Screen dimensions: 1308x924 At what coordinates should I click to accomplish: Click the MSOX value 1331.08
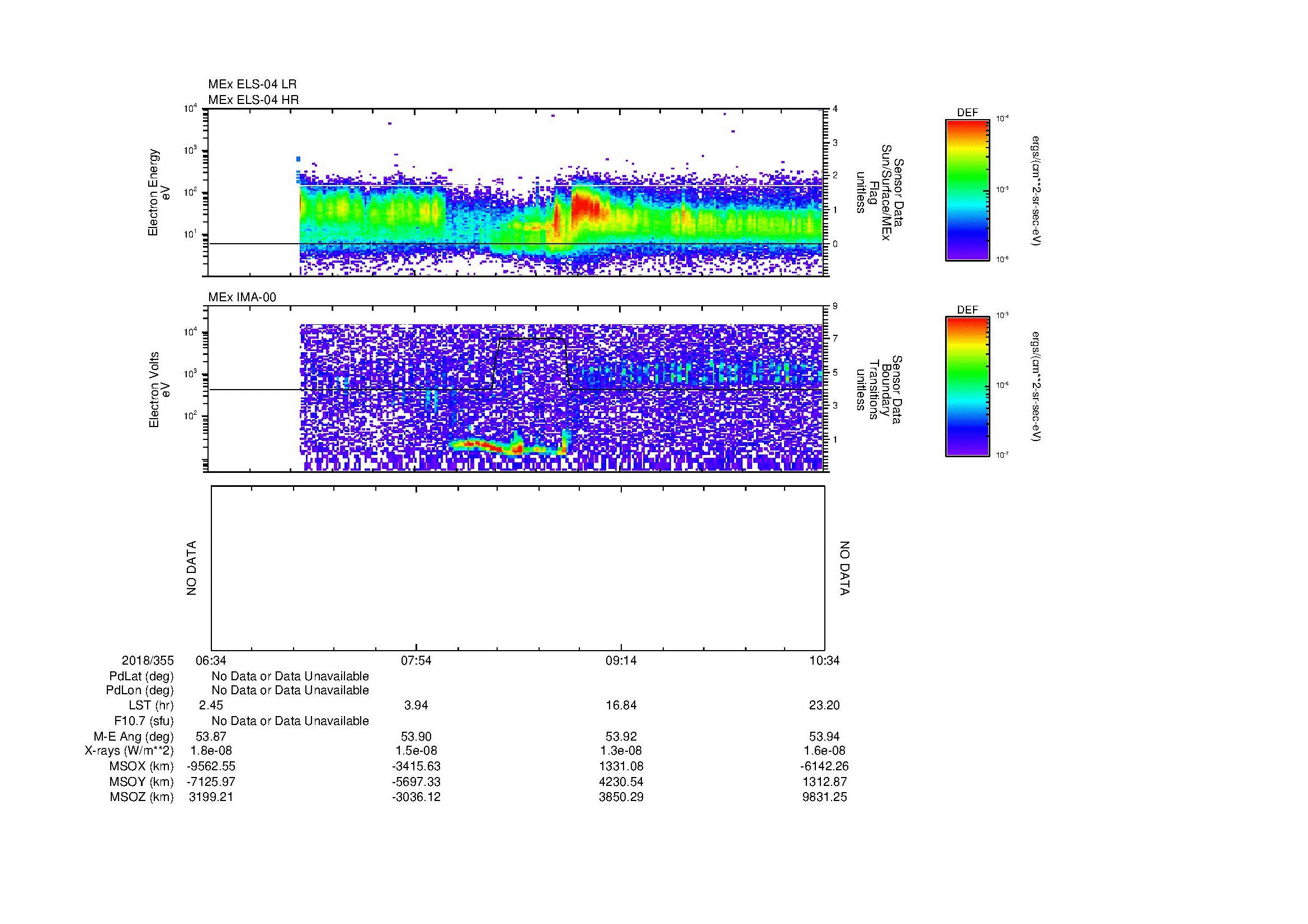coord(621,766)
